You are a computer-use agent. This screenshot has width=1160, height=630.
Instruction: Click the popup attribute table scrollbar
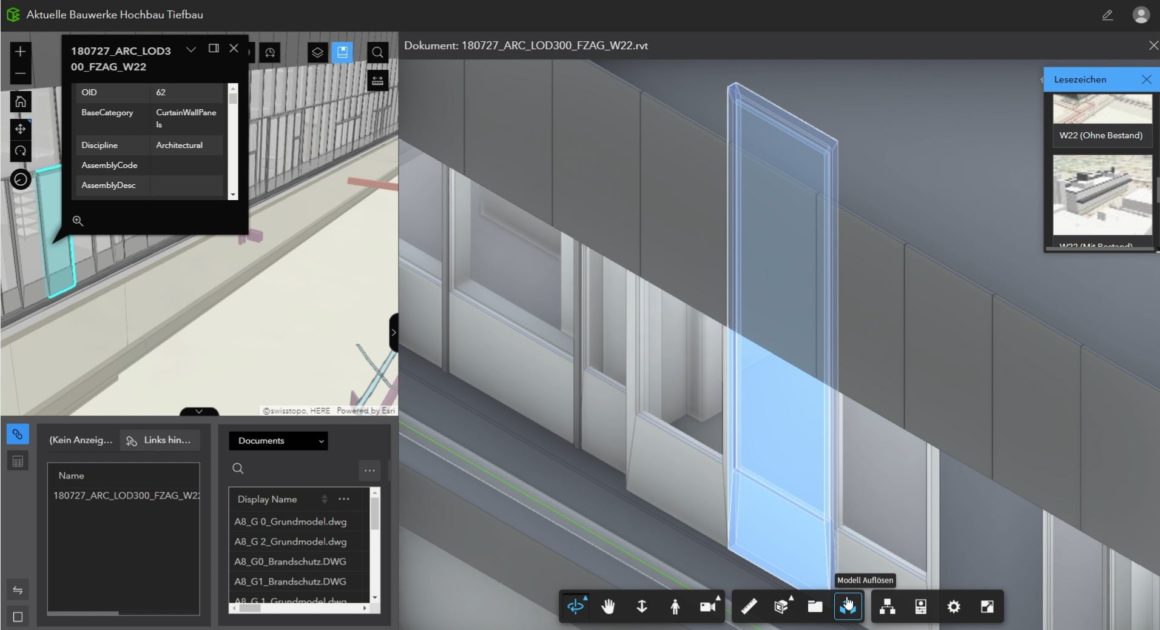(233, 140)
